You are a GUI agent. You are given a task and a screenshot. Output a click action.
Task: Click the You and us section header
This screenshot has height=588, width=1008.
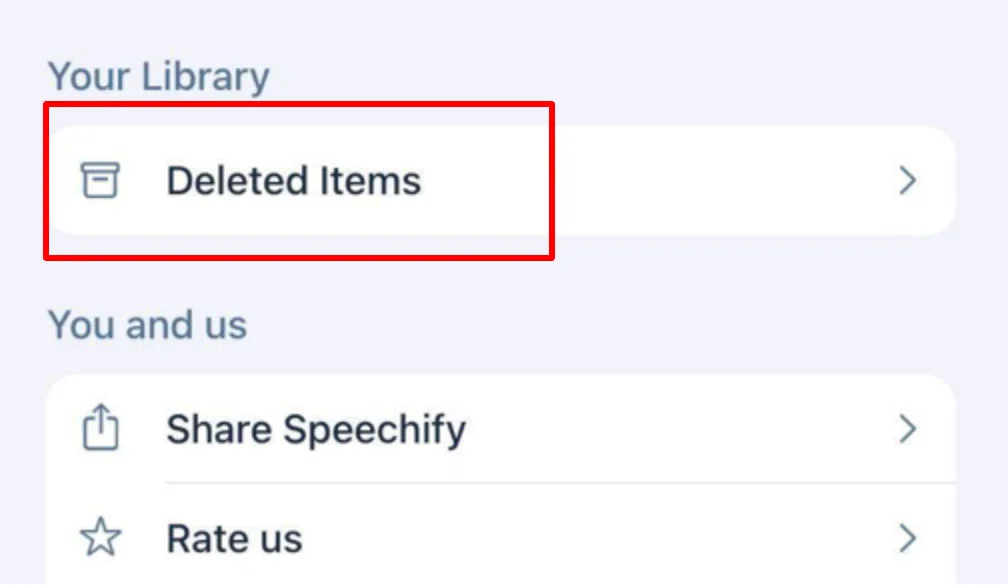click(147, 325)
